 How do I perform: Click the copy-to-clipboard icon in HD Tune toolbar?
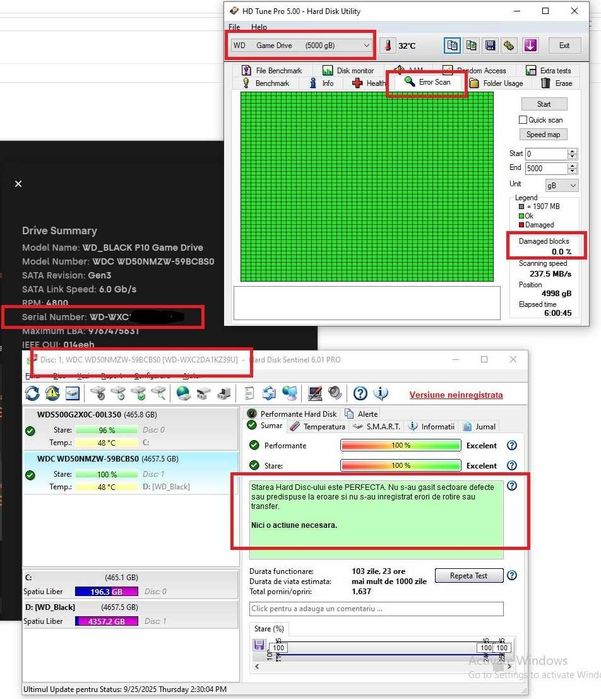point(452,45)
